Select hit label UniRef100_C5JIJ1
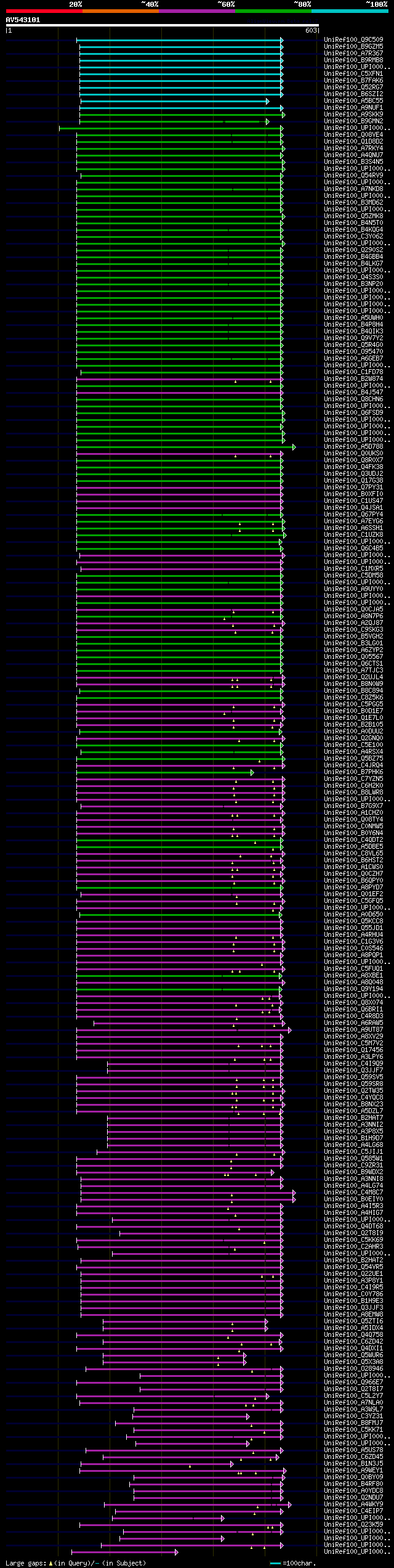The width and height of the screenshot is (394, 1568). [353, 1152]
